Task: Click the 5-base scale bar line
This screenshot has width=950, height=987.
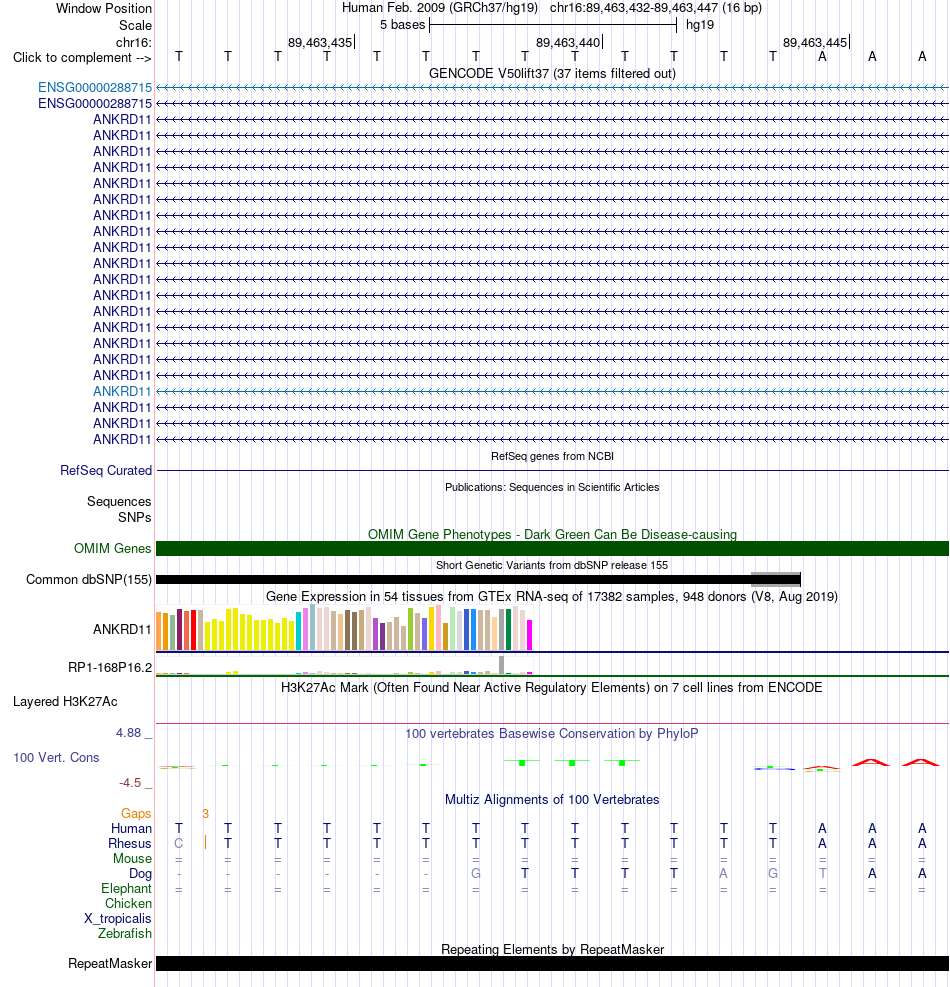Action: 553,25
